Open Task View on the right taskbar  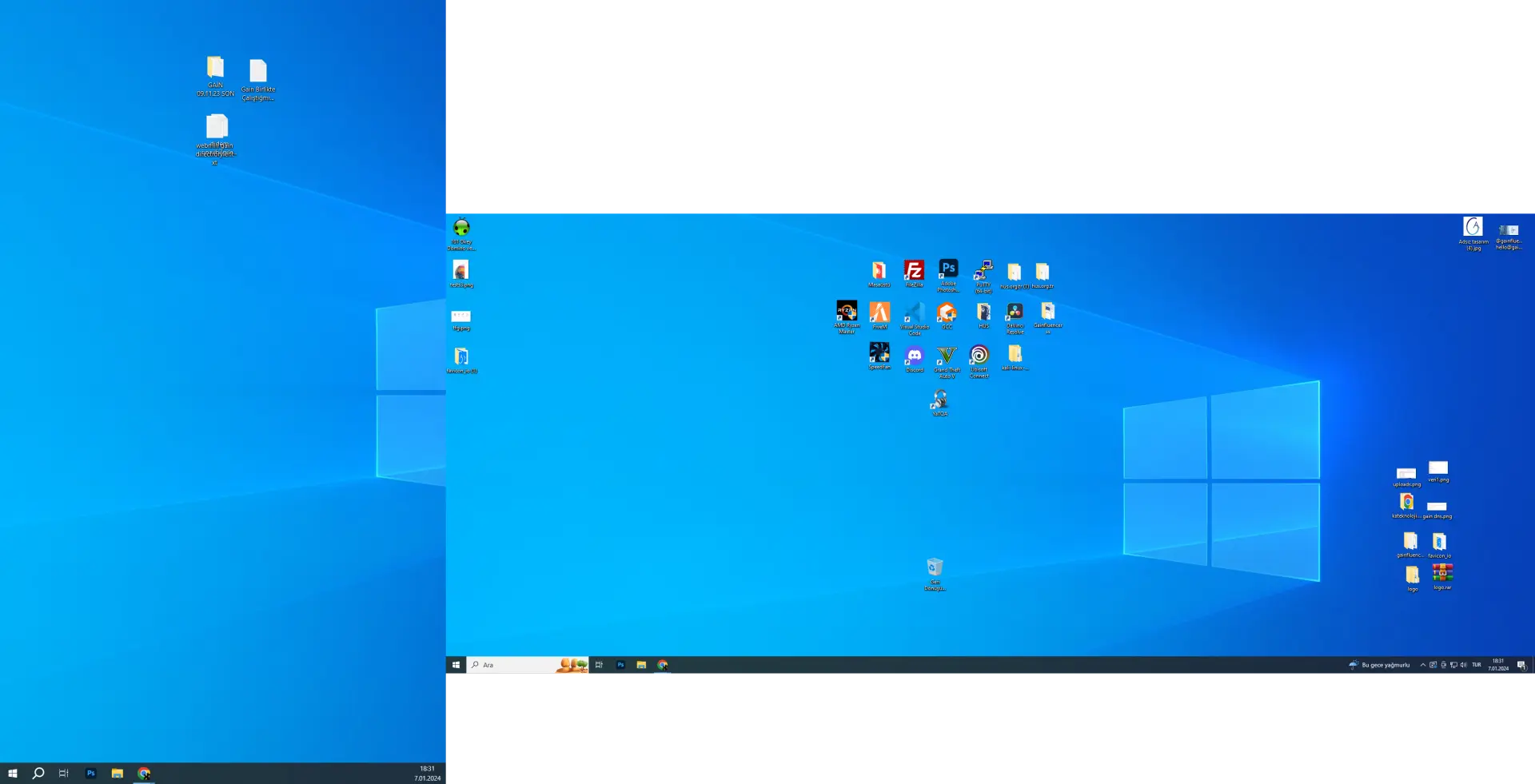599,665
